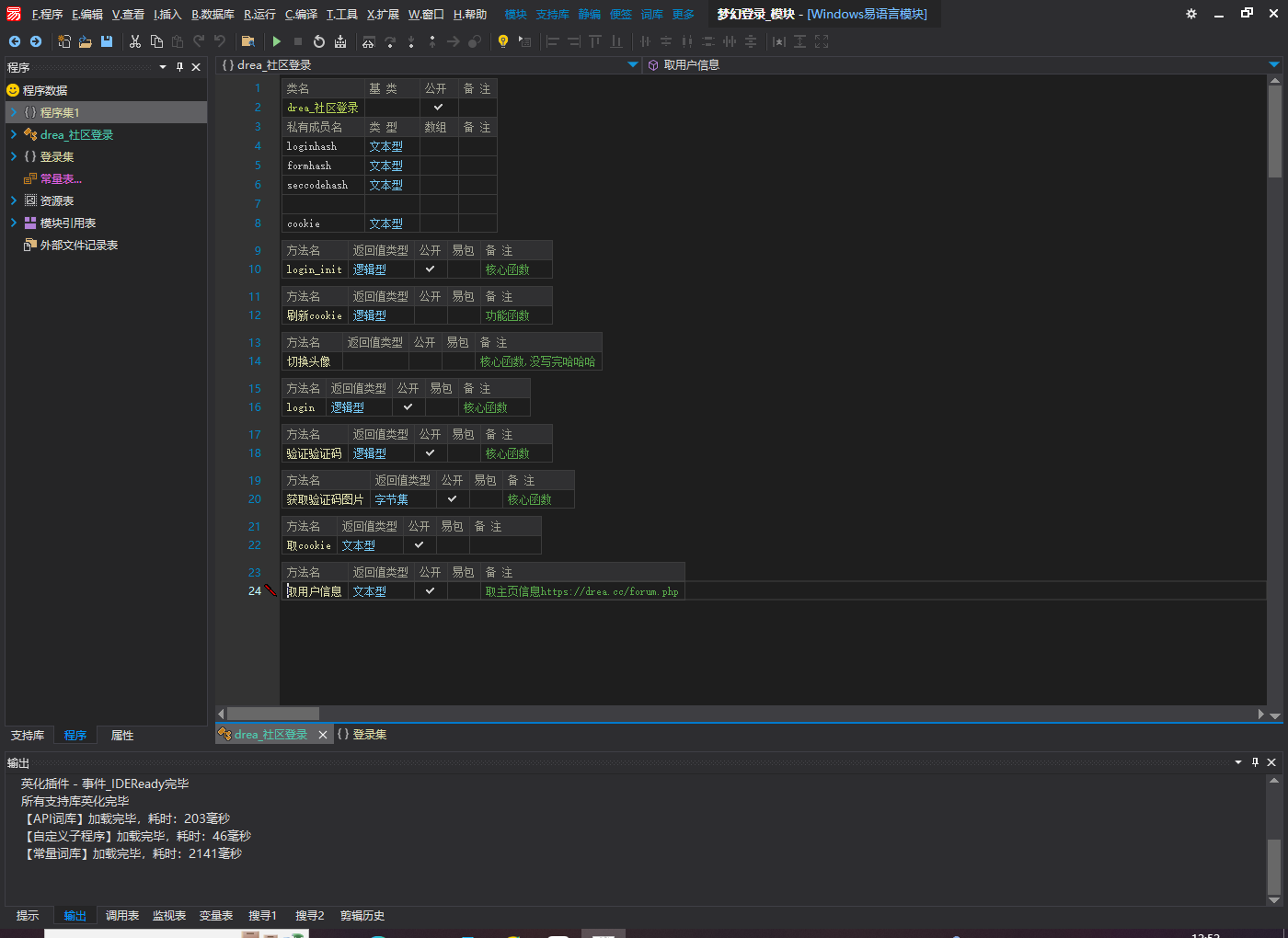This screenshot has height=938, width=1288.
Task: Toggle 公开 checkbox for 取用户信息 method
Action: point(430,591)
